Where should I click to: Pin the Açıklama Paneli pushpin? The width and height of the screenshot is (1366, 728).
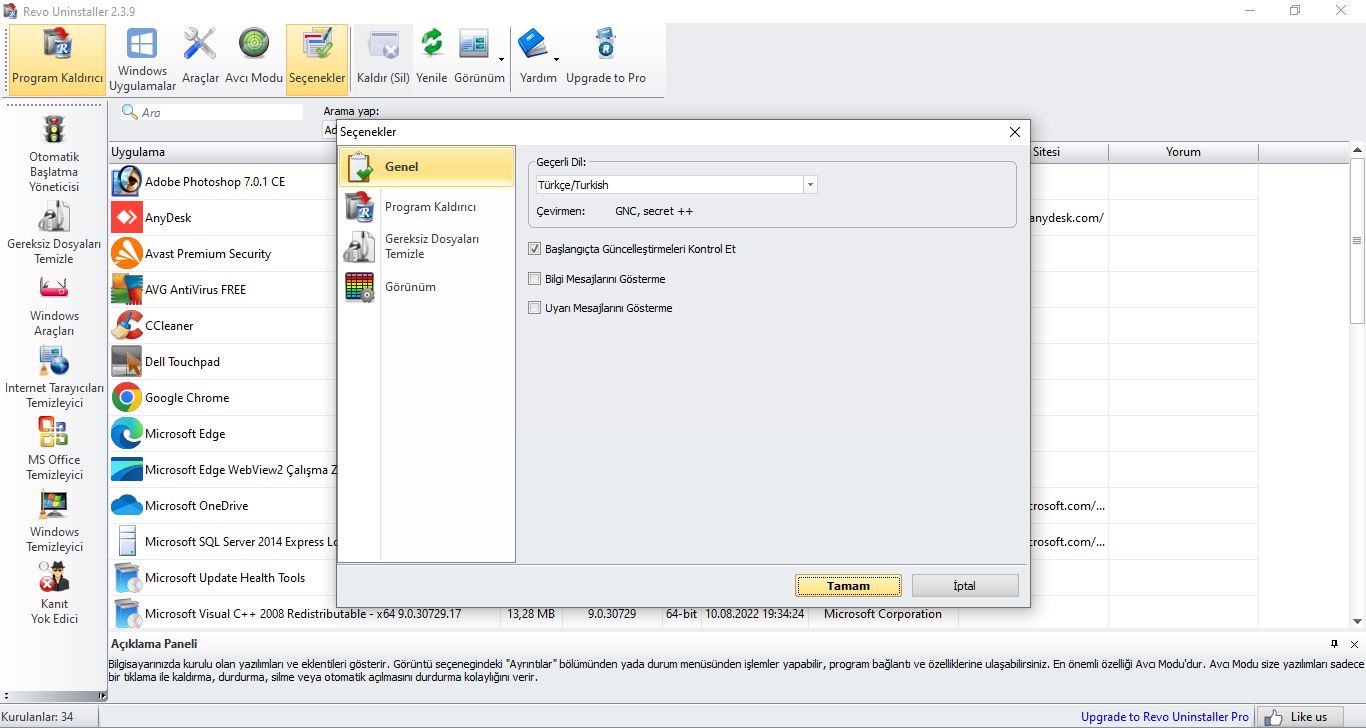pos(1334,644)
